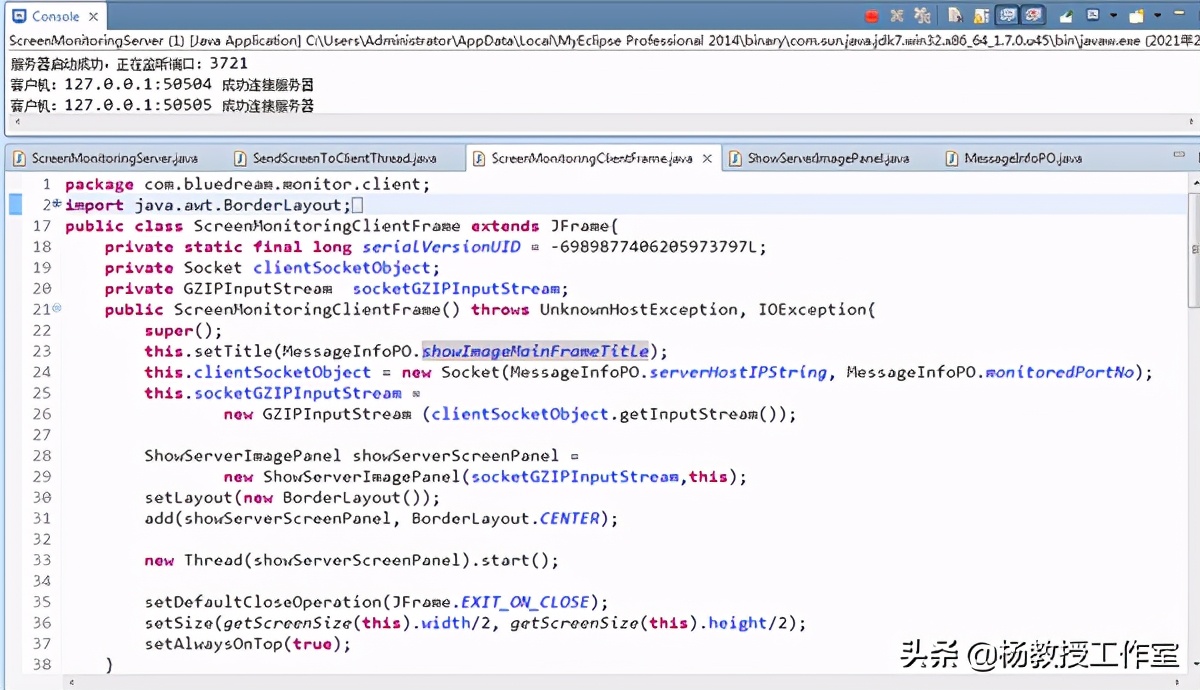Pin the current Console view
Image resolution: width=1200 pixels, height=690 pixels.
click(x=1067, y=16)
